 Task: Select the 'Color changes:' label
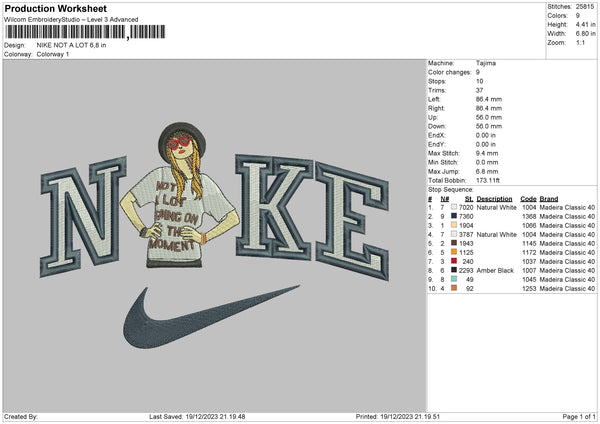(449, 72)
